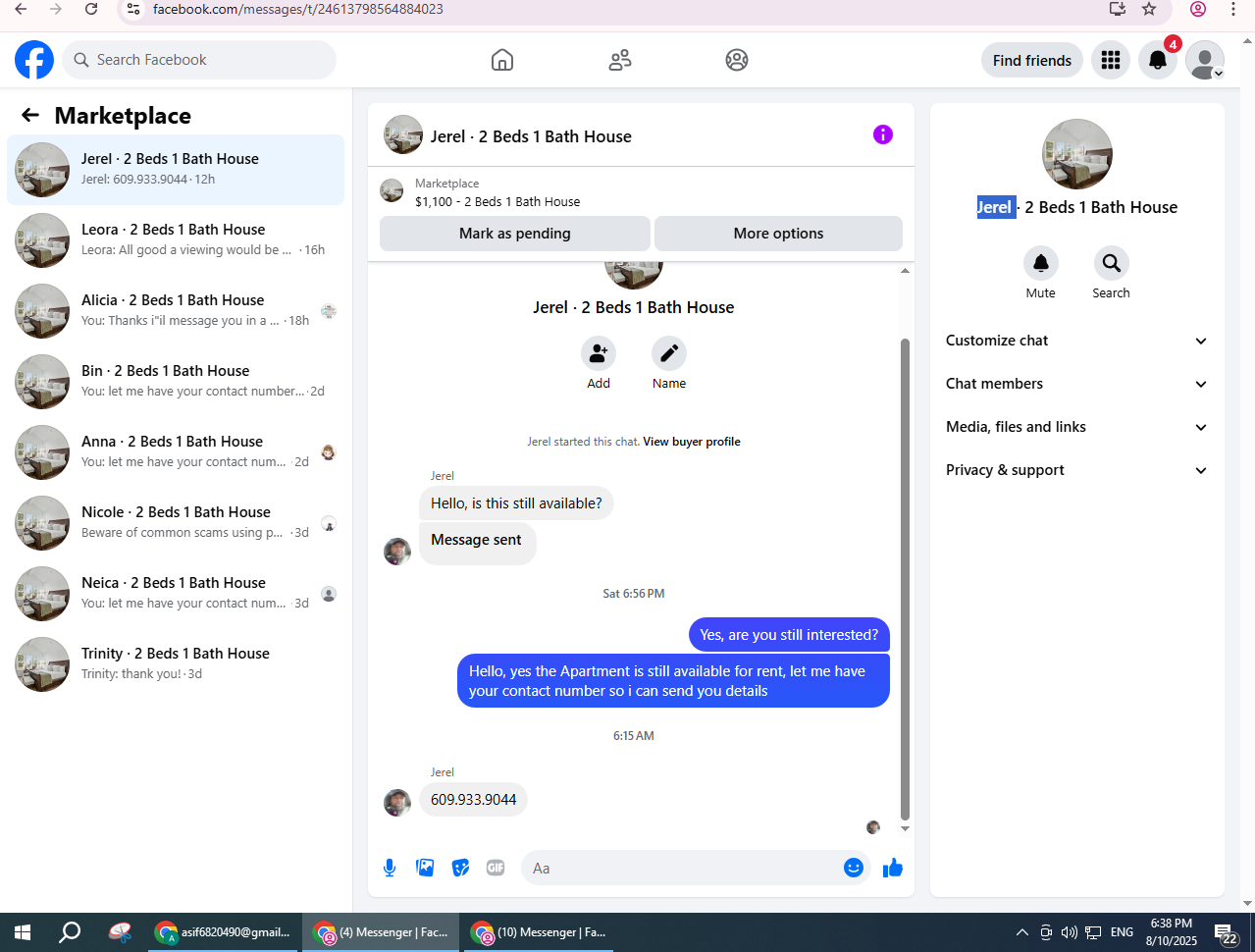Open the Alicia conversation
This screenshot has height=952, width=1255.
click(176, 311)
